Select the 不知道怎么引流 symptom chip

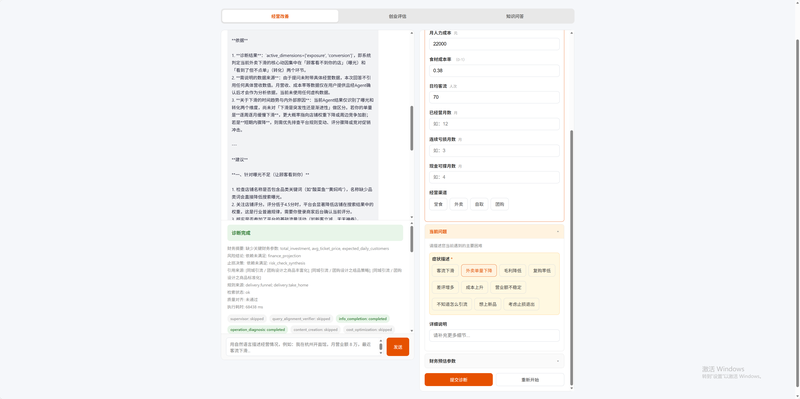[451, 304]
